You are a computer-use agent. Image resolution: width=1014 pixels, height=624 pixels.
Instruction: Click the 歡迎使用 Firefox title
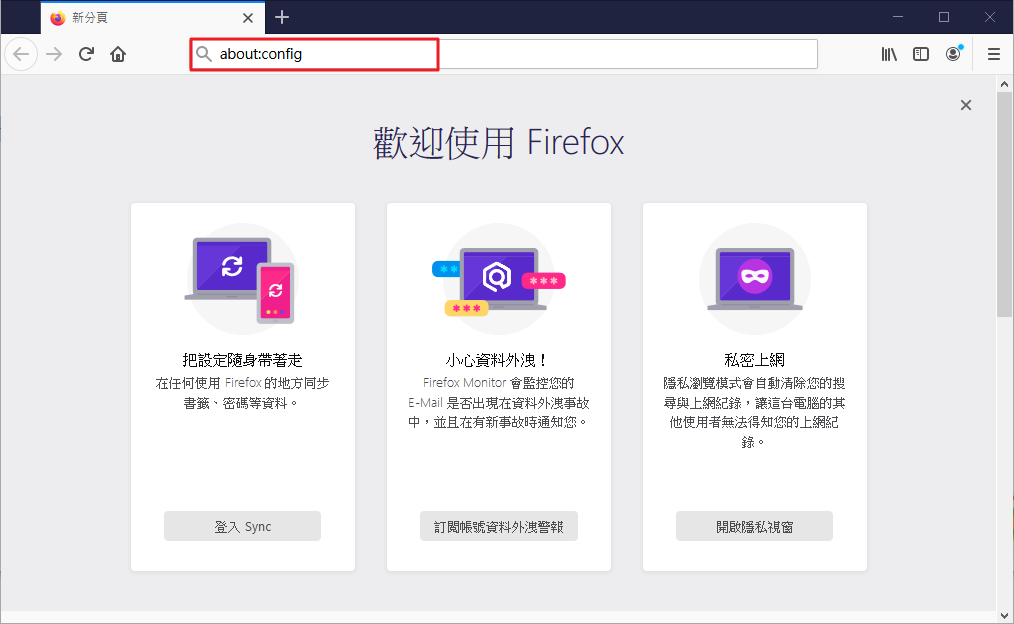click(x=499, y=142)
